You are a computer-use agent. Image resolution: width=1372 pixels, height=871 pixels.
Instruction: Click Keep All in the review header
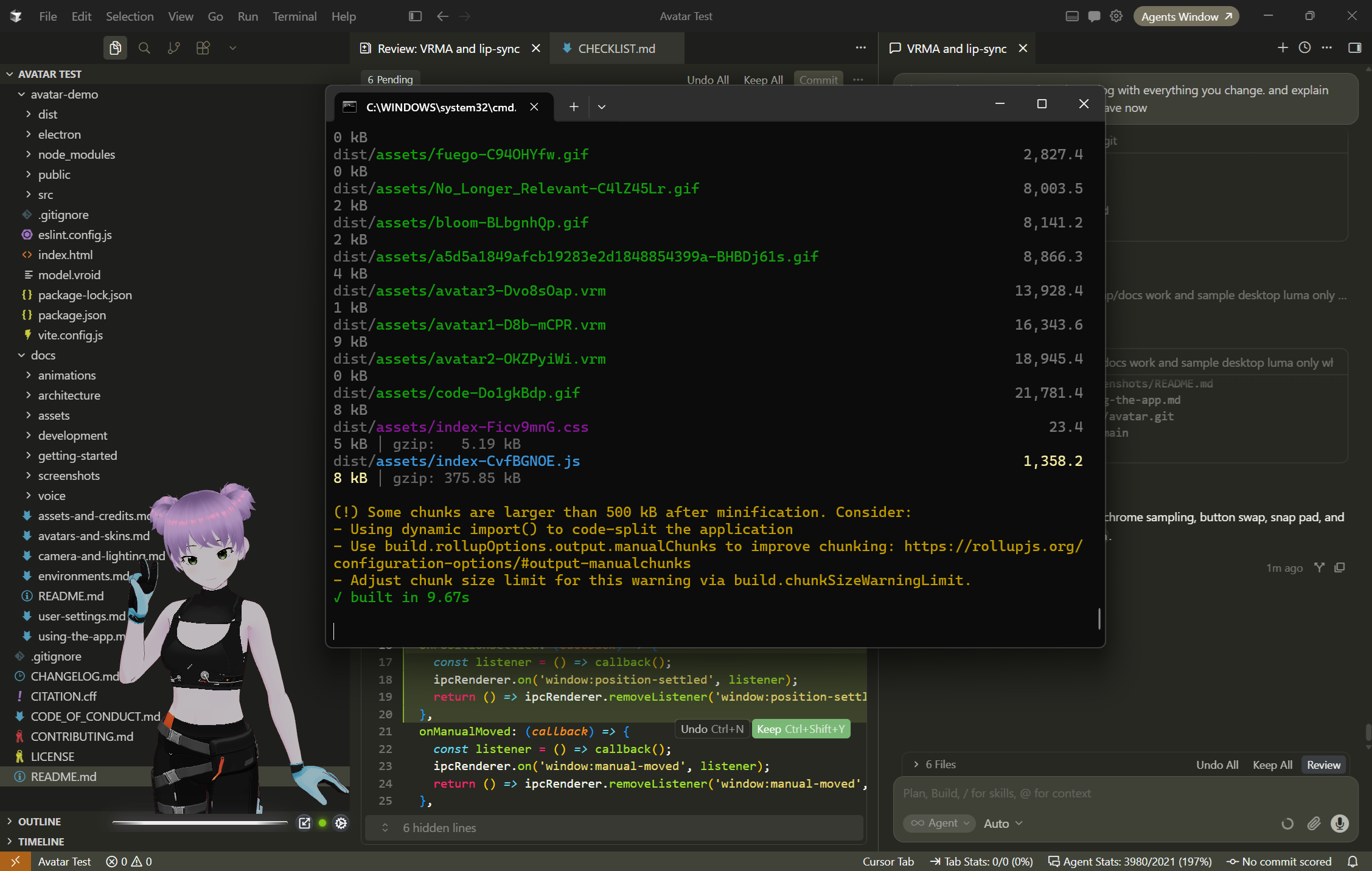pyautogui.click(x=763, y=80)
